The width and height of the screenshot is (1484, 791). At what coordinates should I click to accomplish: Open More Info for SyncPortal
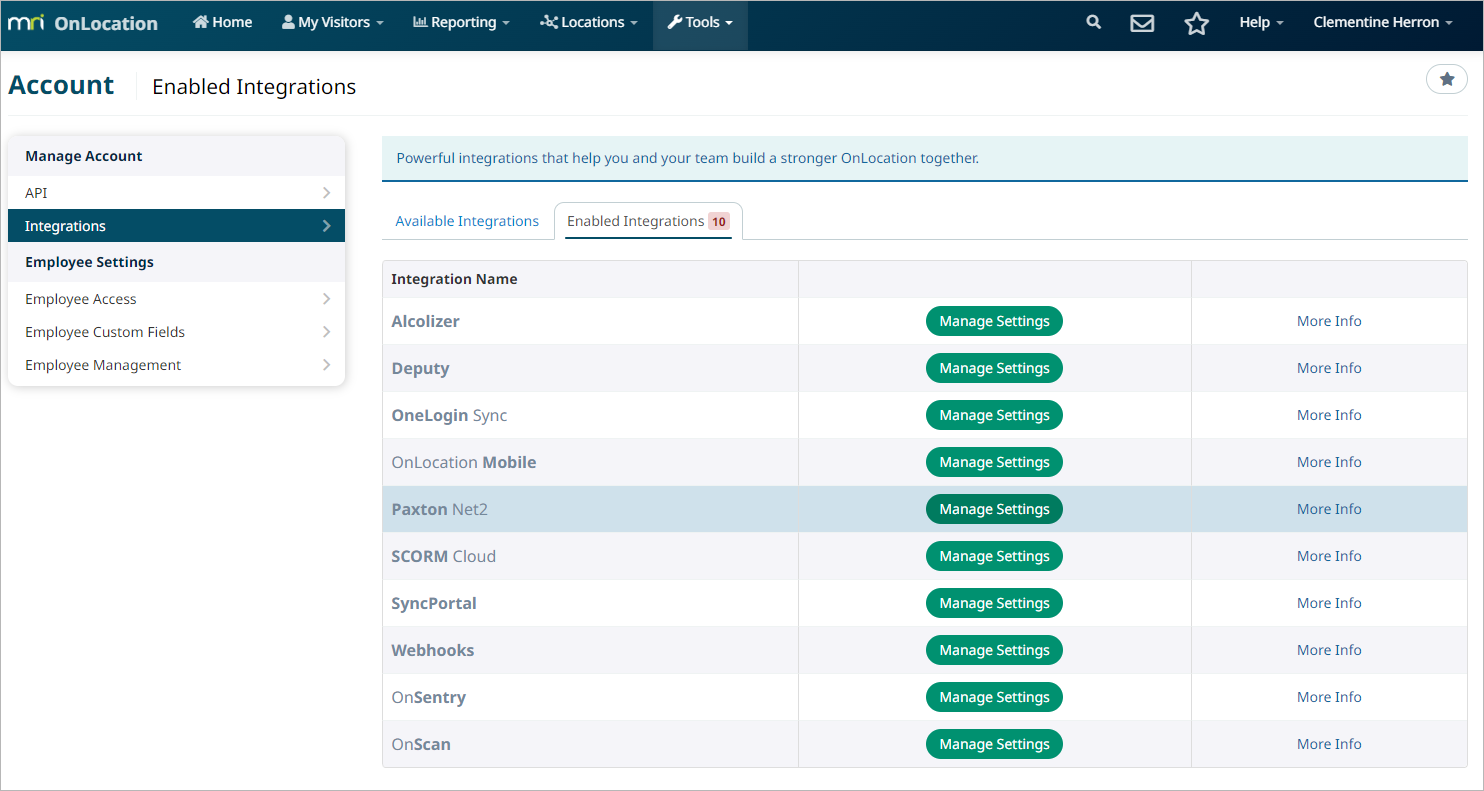click(1329, 603)
